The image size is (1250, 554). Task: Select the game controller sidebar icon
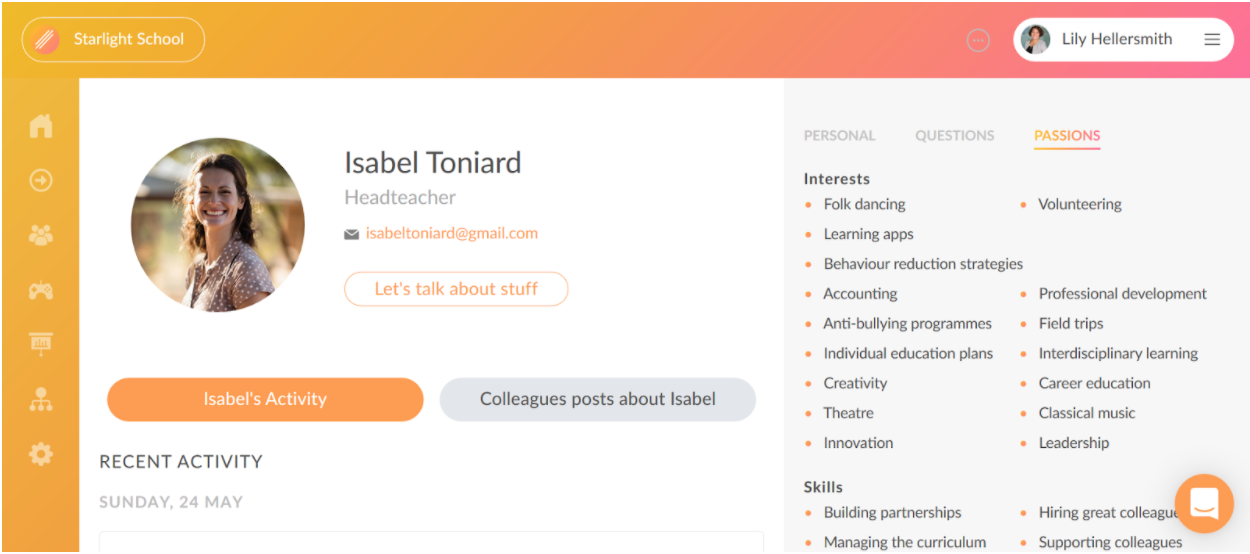pos(40,291)
